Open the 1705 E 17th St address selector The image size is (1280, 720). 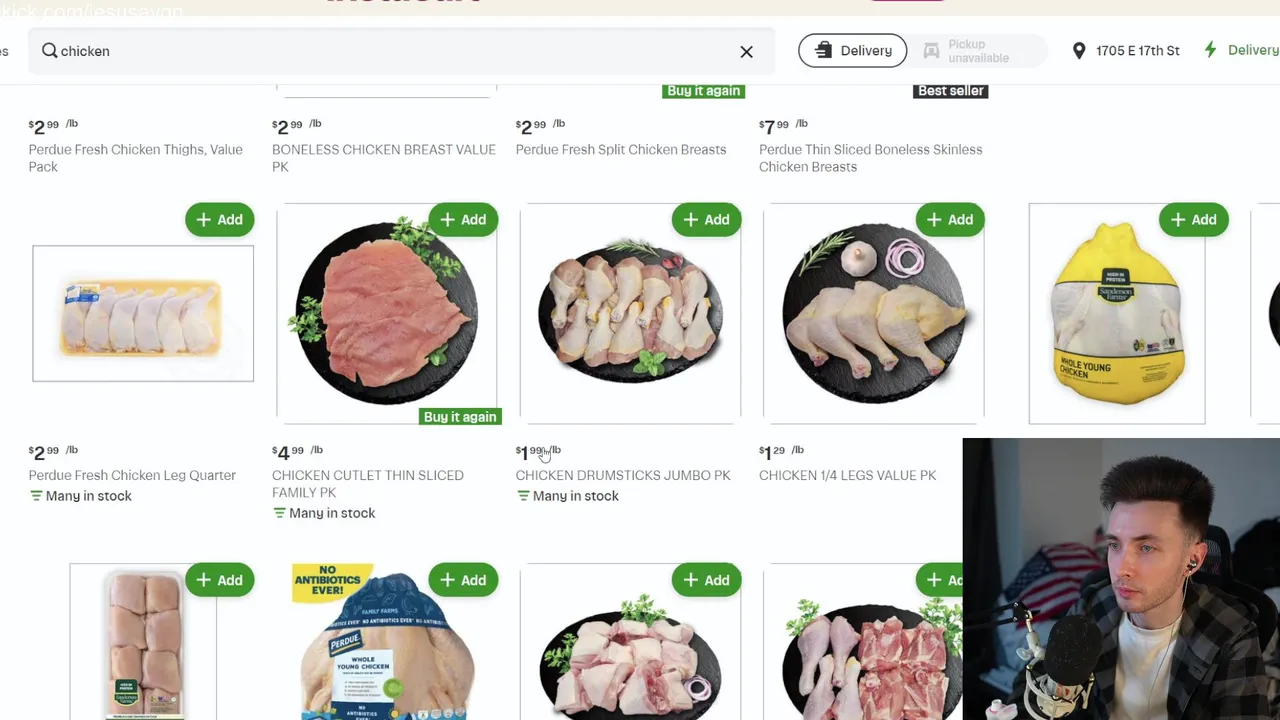click(x=1125, y=51)
